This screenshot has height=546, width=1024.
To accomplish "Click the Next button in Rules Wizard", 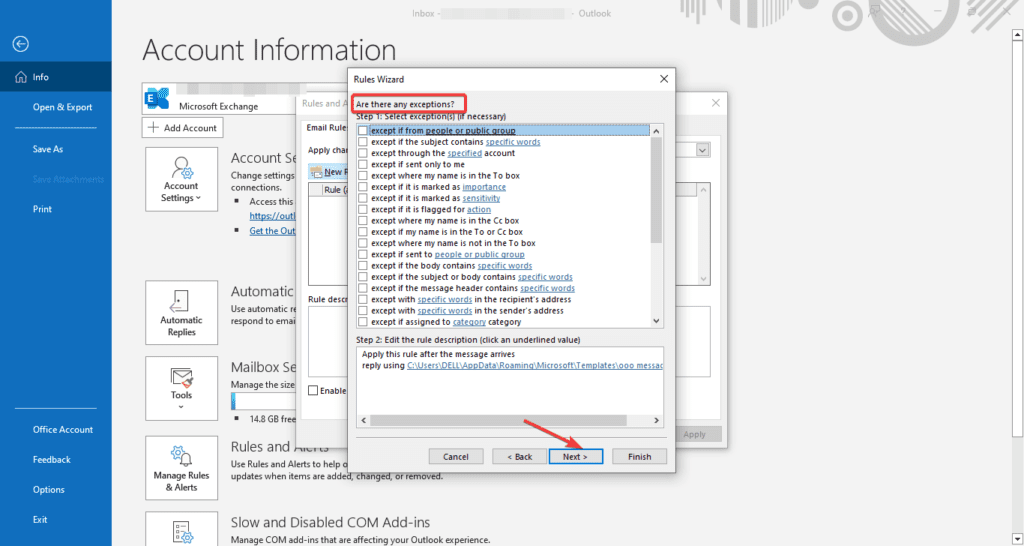I will point(575,457).
